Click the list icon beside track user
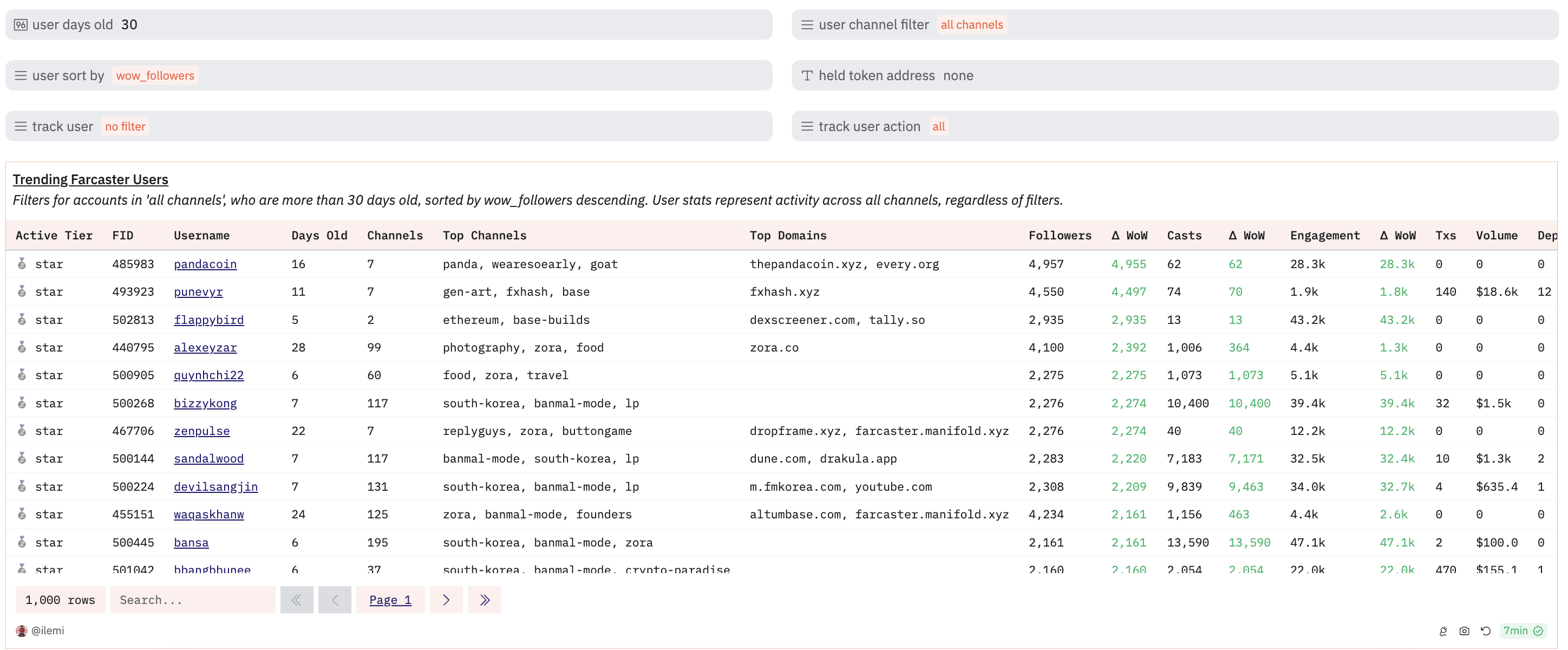1568x650 pixels. pos(21,126)
